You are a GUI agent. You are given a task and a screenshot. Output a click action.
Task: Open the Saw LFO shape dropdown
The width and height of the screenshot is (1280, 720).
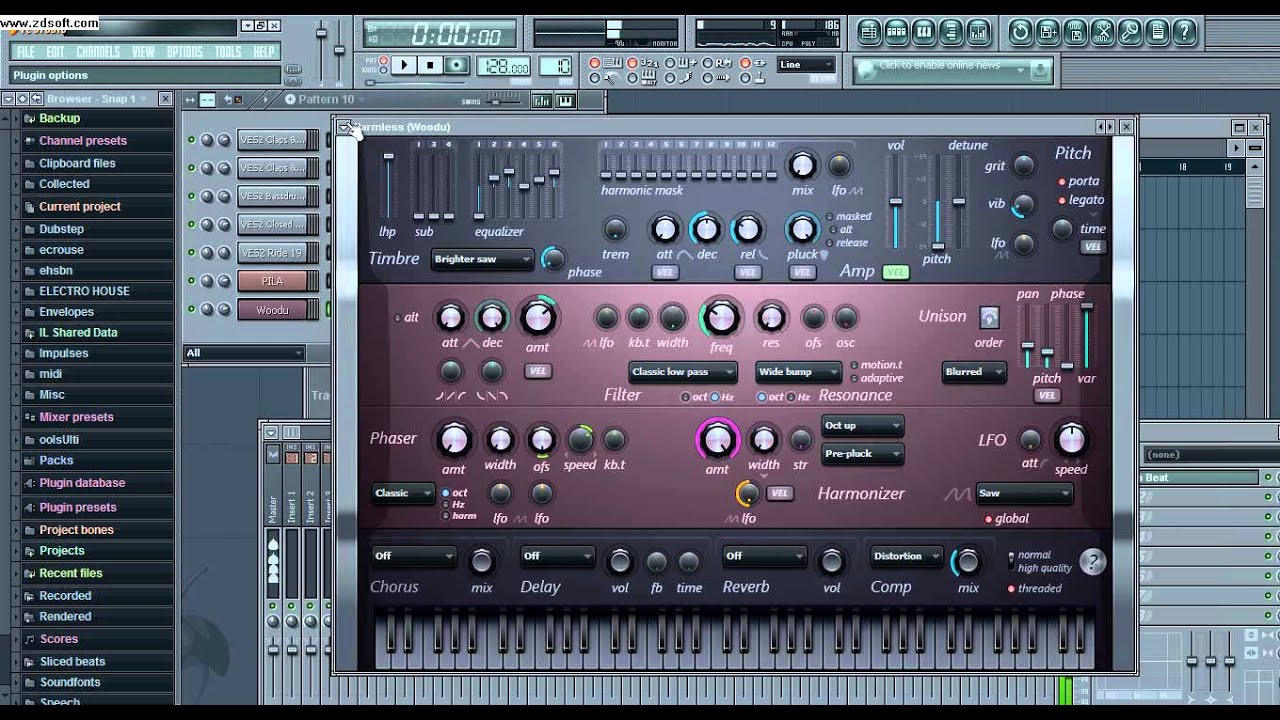pos(1024,493)
